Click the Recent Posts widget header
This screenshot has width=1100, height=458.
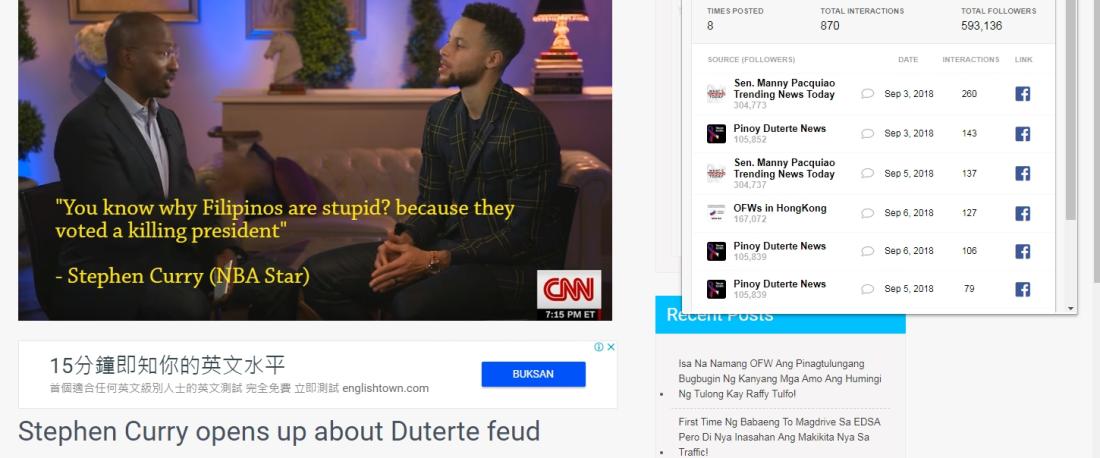780,315
